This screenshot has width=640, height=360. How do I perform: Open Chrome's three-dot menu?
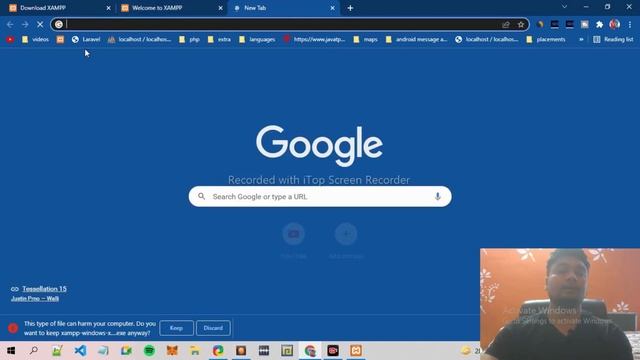tap(630, 24)
